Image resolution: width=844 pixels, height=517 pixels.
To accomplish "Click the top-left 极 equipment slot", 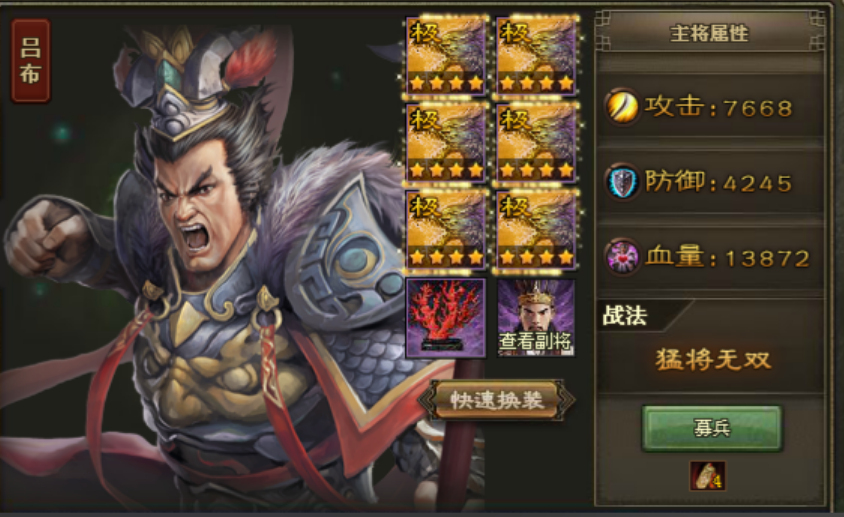I will click(446, 55).
